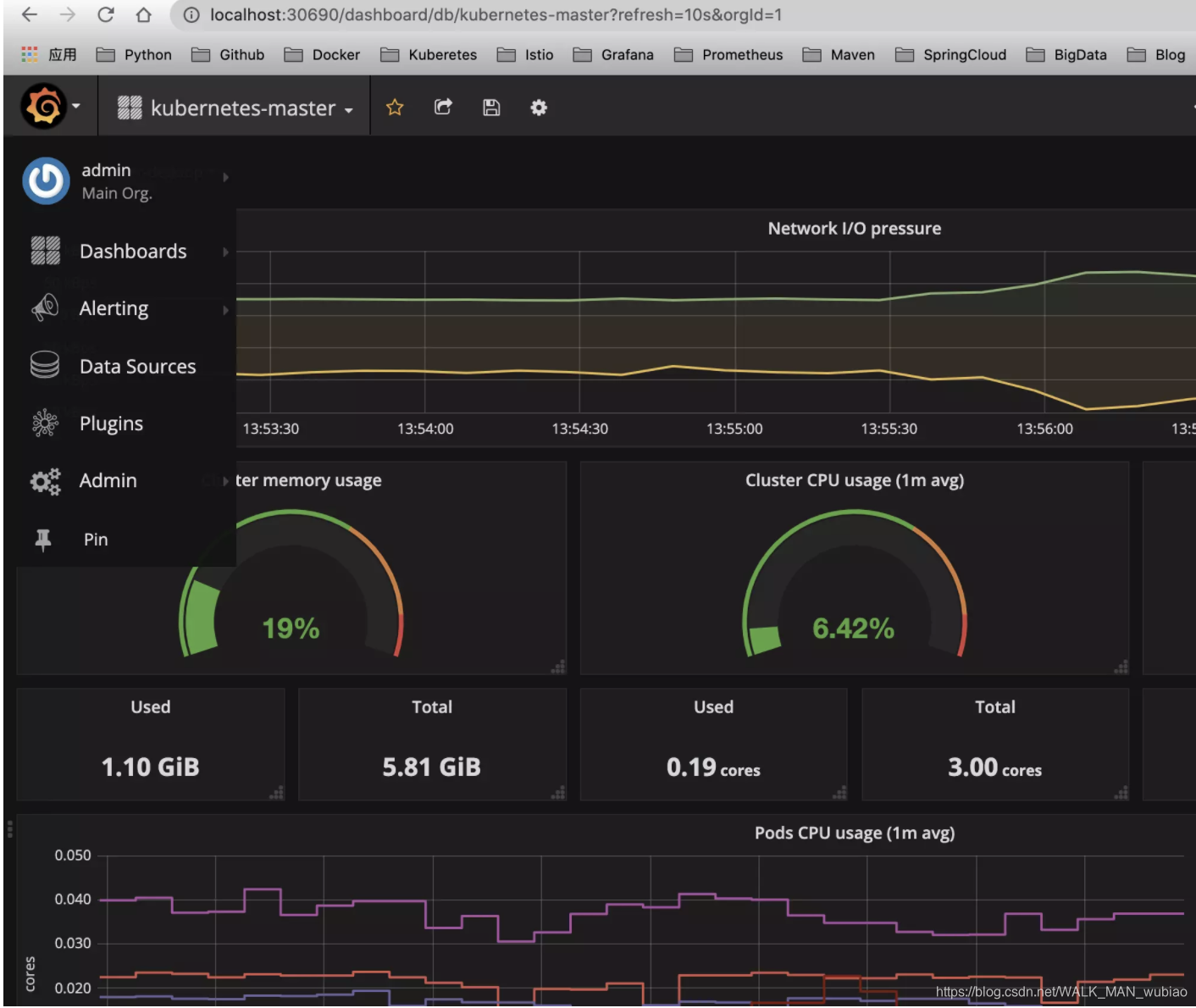Click the 5.81 GiB total value

(x=432, y=767)
